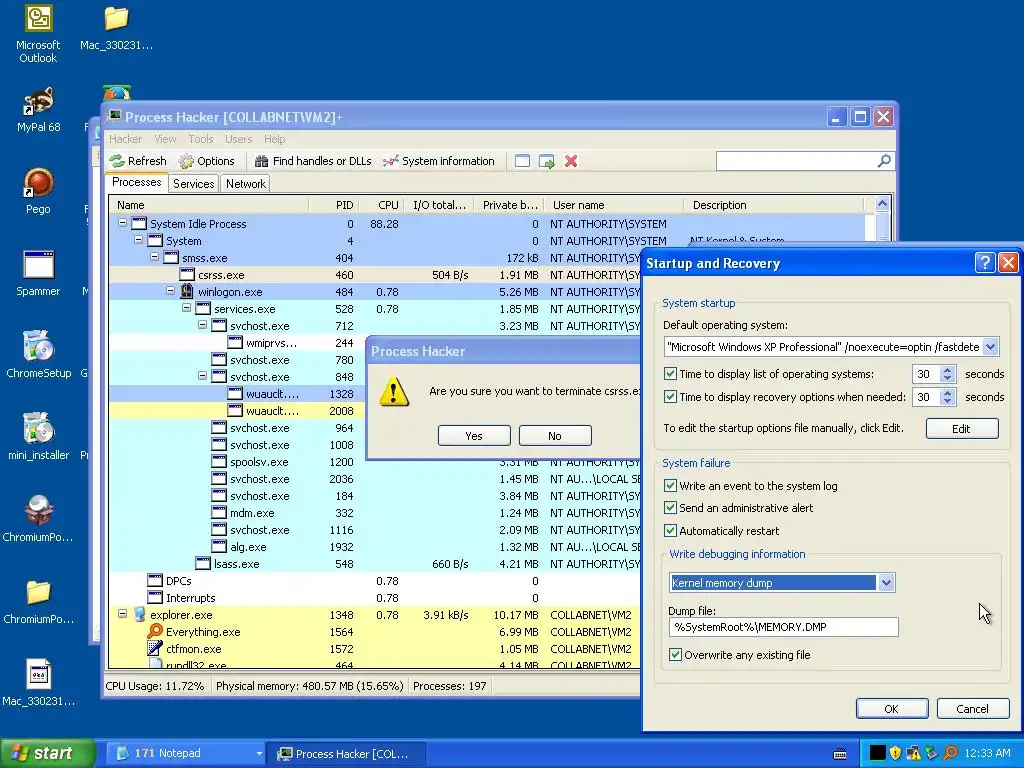Viewport: 1024px width, 768px height.
Task: Collapse the explorer.exe tree node
Action: click(x=122, y=614)
